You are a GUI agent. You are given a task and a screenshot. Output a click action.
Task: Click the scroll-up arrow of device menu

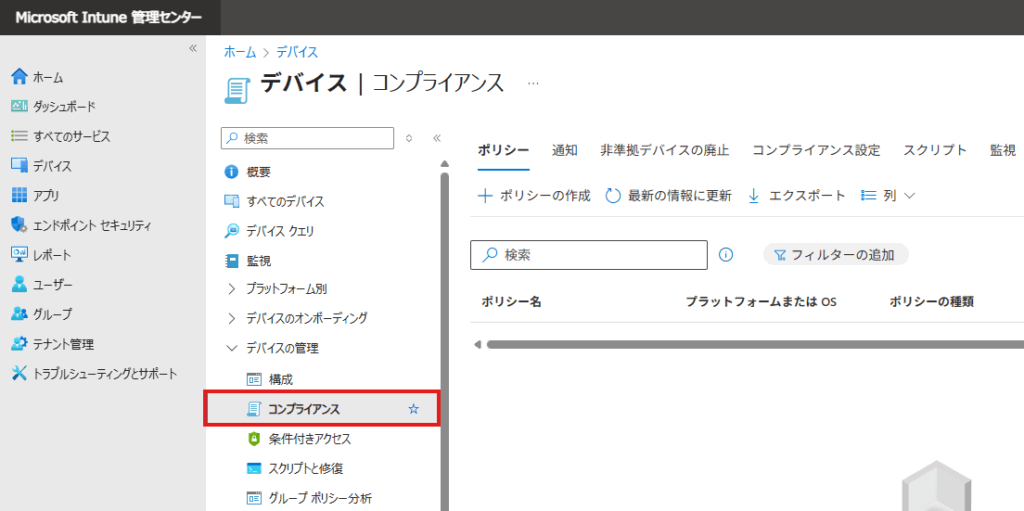(444, 163)
